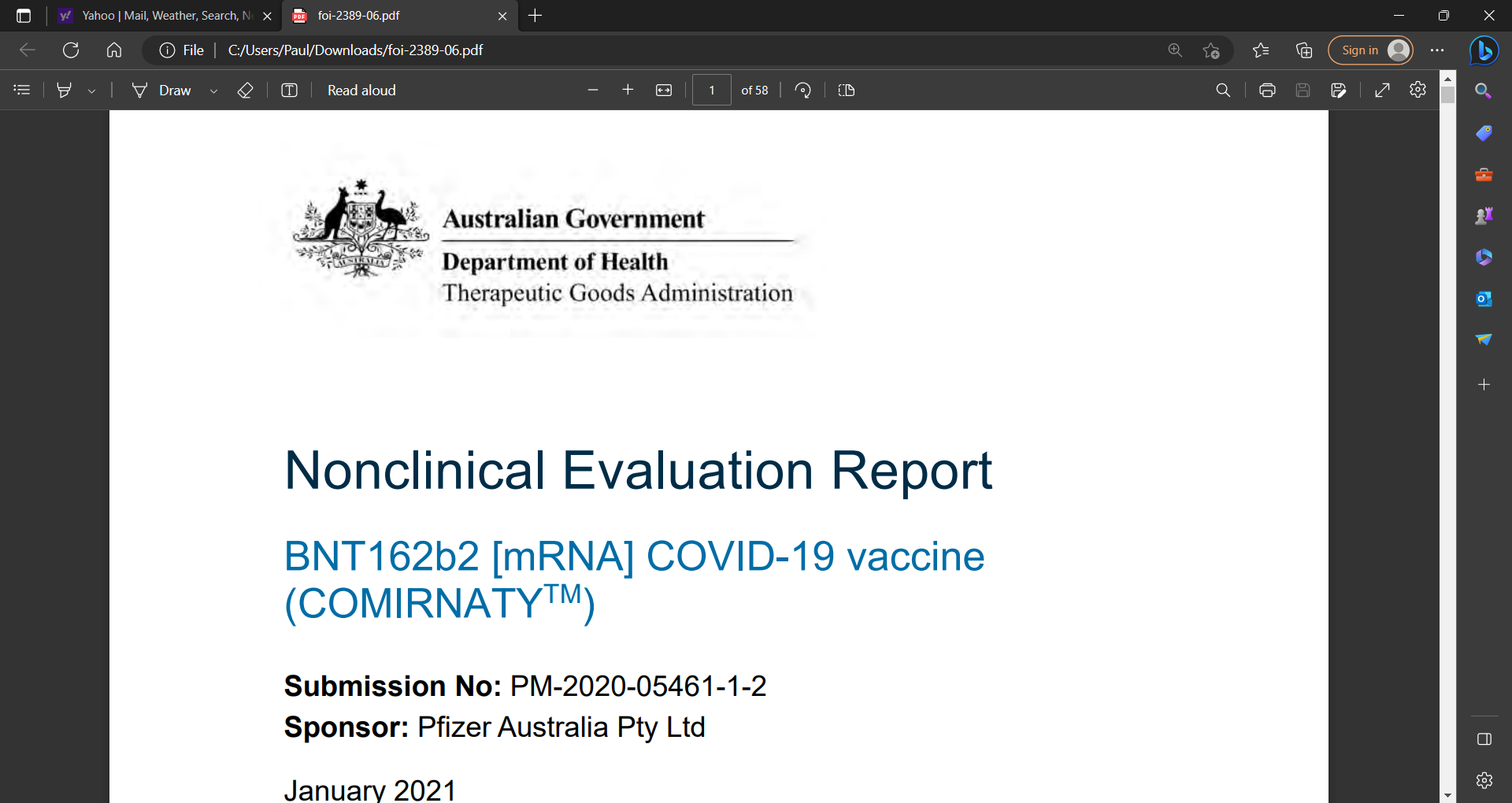The image size is (1512, 803).
Task: Open sidebar Tools briefcase
Action: [1484, 175]
